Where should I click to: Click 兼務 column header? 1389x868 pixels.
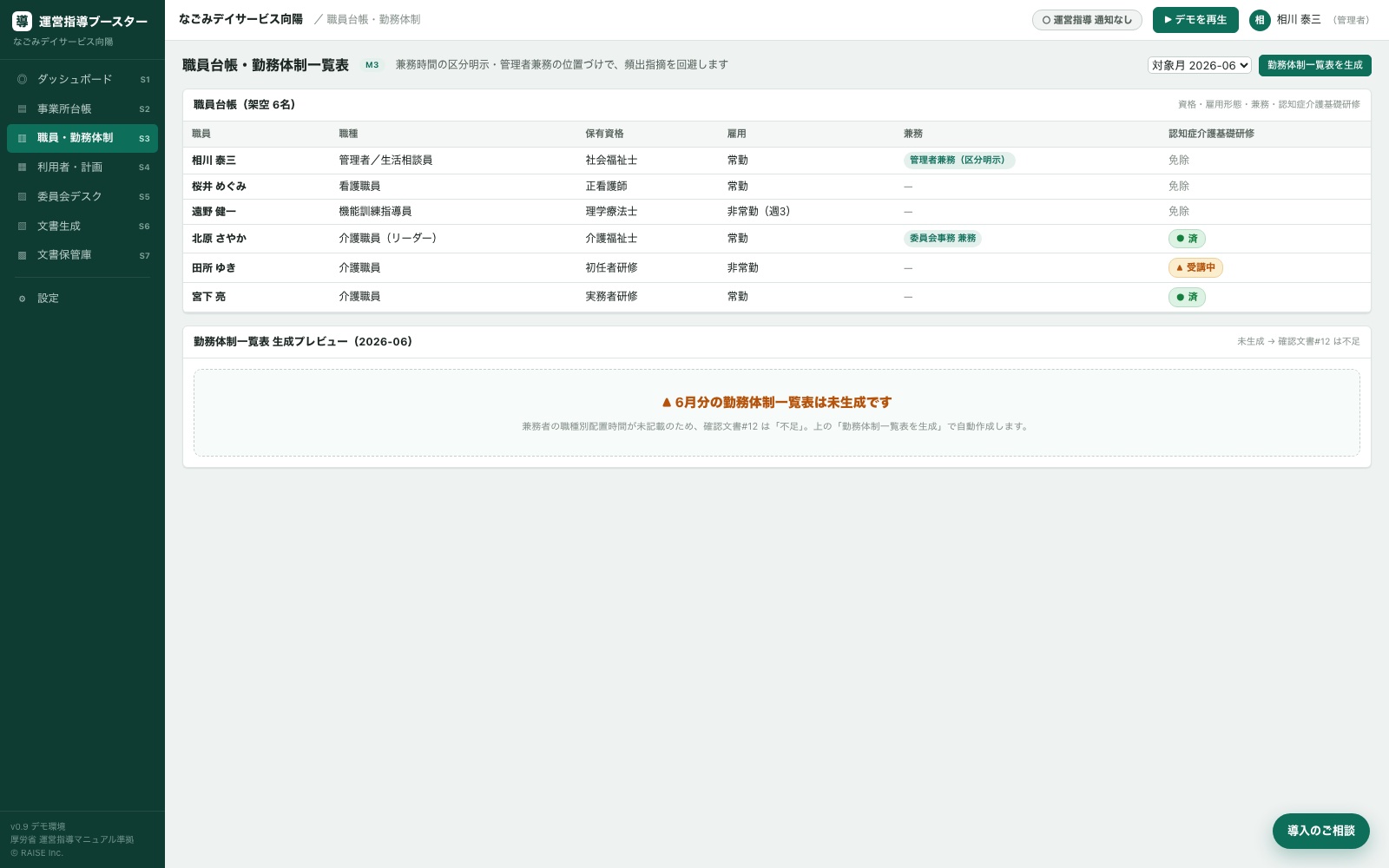913,134
